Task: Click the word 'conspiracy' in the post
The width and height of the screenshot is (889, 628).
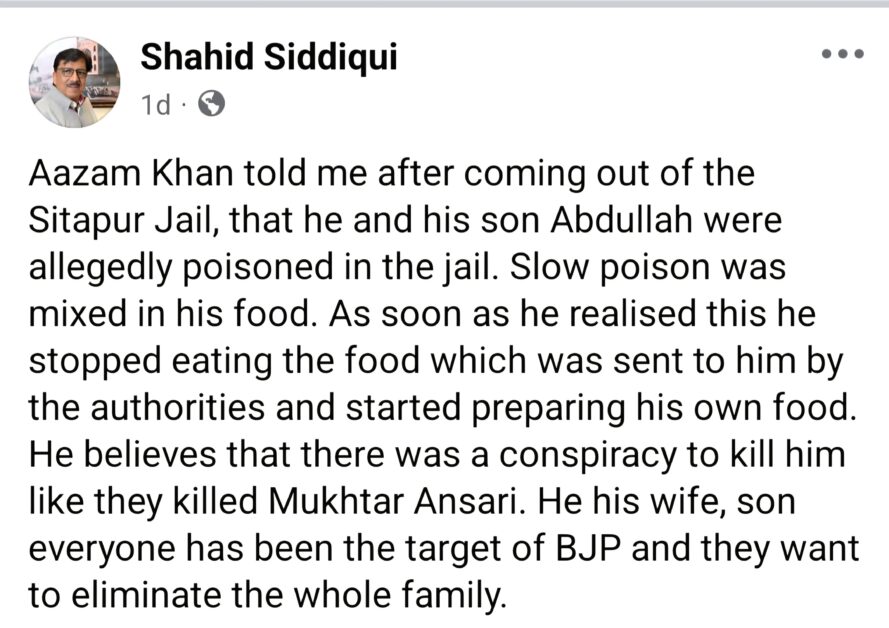Action: coord(588,455)
